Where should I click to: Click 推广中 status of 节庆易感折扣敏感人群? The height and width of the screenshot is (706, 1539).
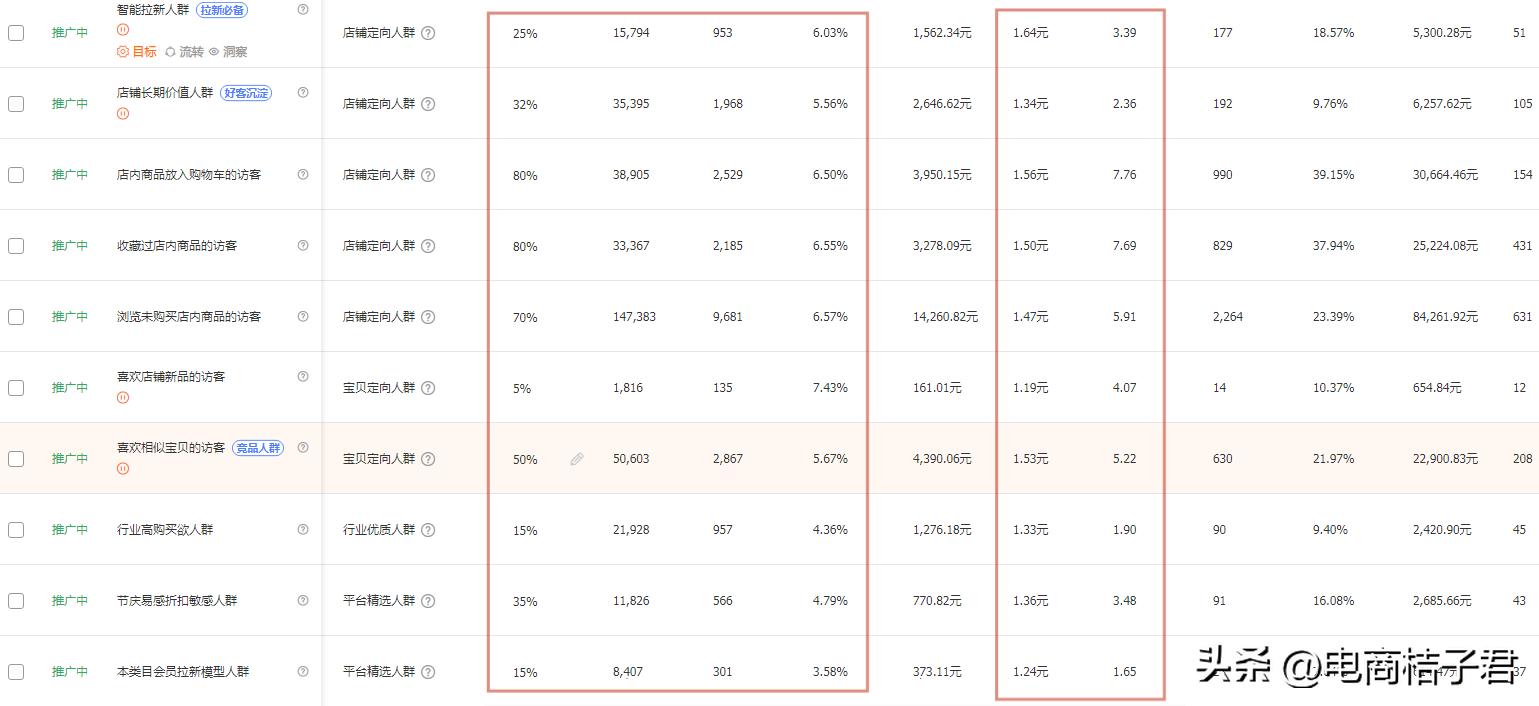[70, 601]
